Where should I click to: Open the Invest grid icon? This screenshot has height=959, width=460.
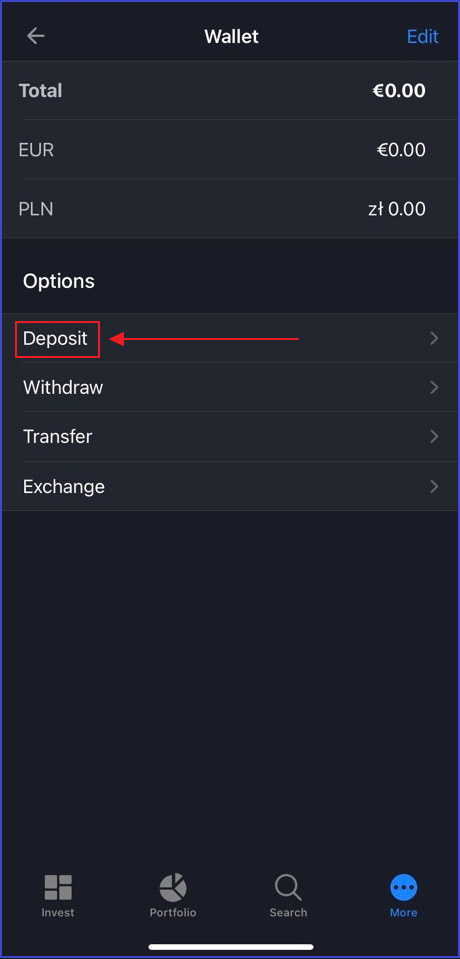[58, 887]
